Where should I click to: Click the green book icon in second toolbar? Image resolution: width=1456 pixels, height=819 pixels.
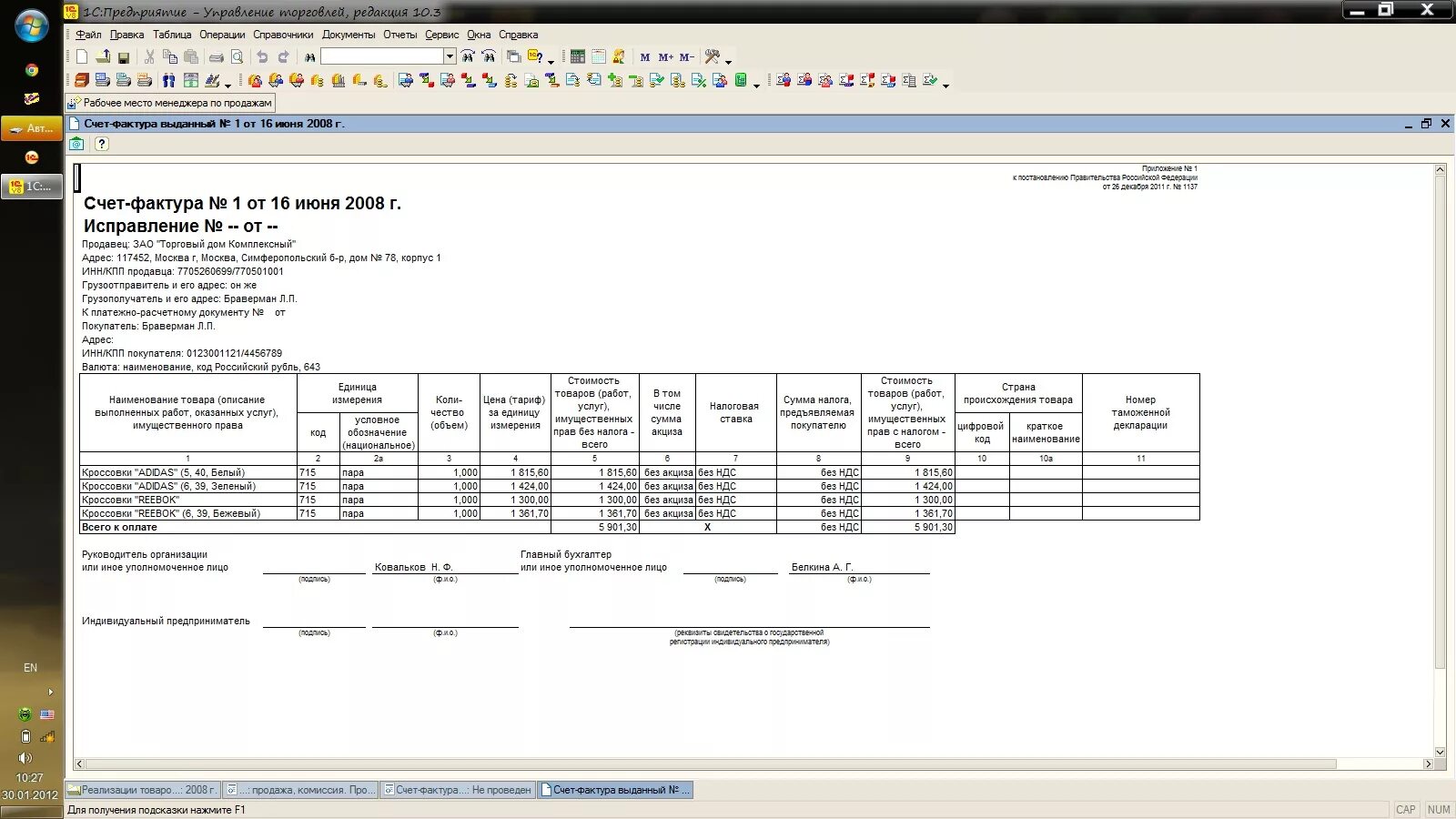point(741,81)
